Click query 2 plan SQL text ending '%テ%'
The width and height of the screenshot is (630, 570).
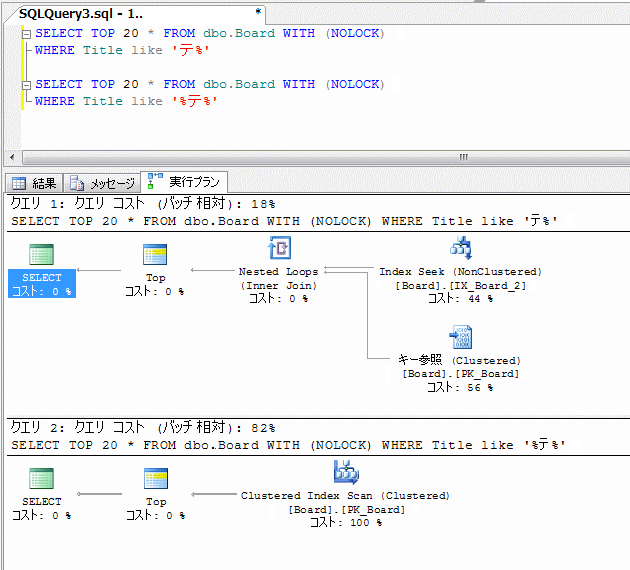[x=288, y=445]
